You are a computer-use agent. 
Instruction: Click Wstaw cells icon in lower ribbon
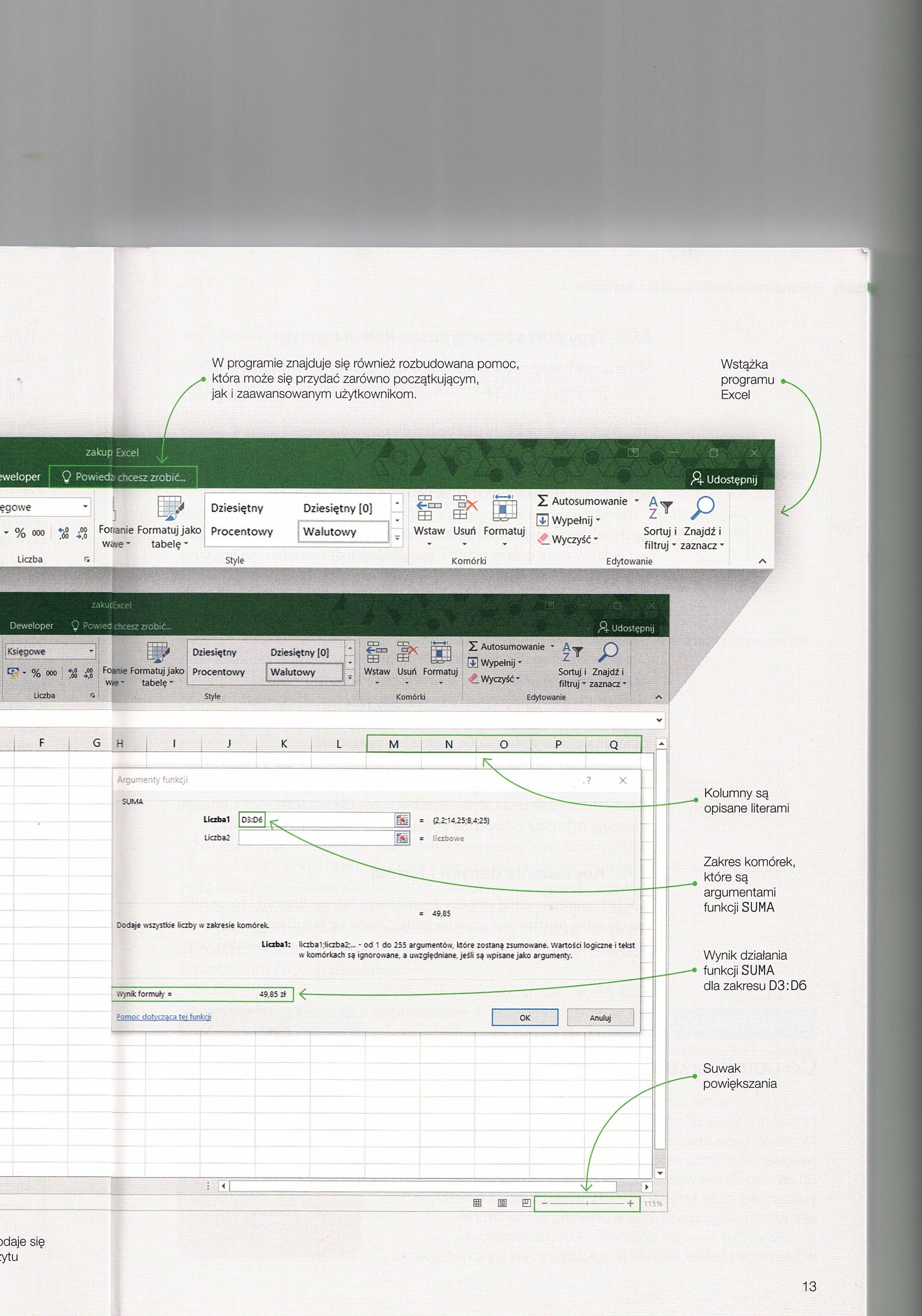click(x=377, y=652)
